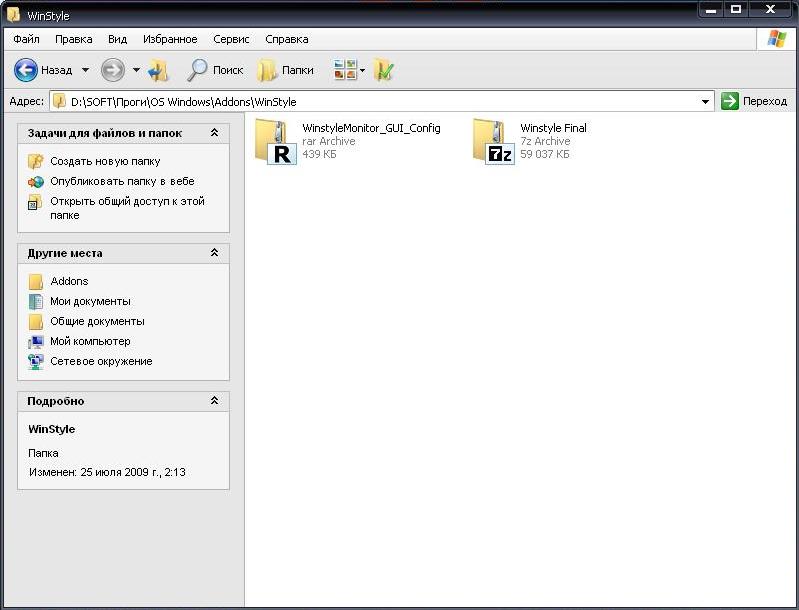Open the Forward history dropdown arrow
Image resolution: width=799 pixels, height=610 pixels.
tap(136, 70)
